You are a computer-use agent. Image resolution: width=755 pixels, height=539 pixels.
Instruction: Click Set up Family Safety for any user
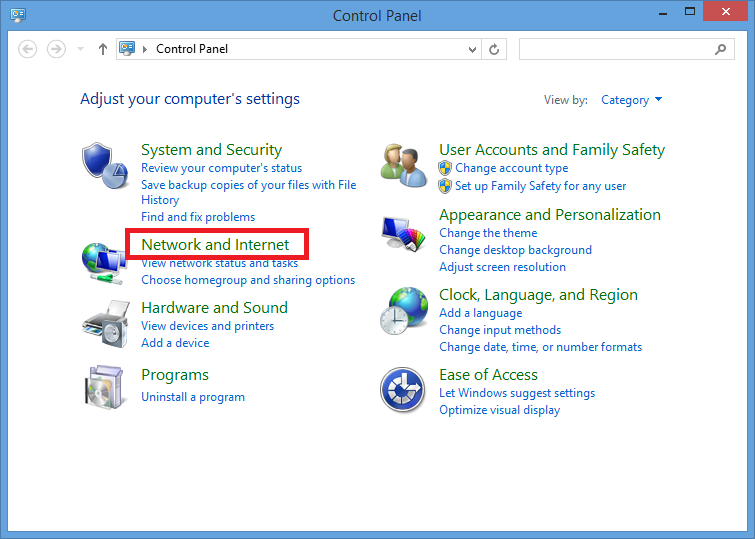coord(540,186)
